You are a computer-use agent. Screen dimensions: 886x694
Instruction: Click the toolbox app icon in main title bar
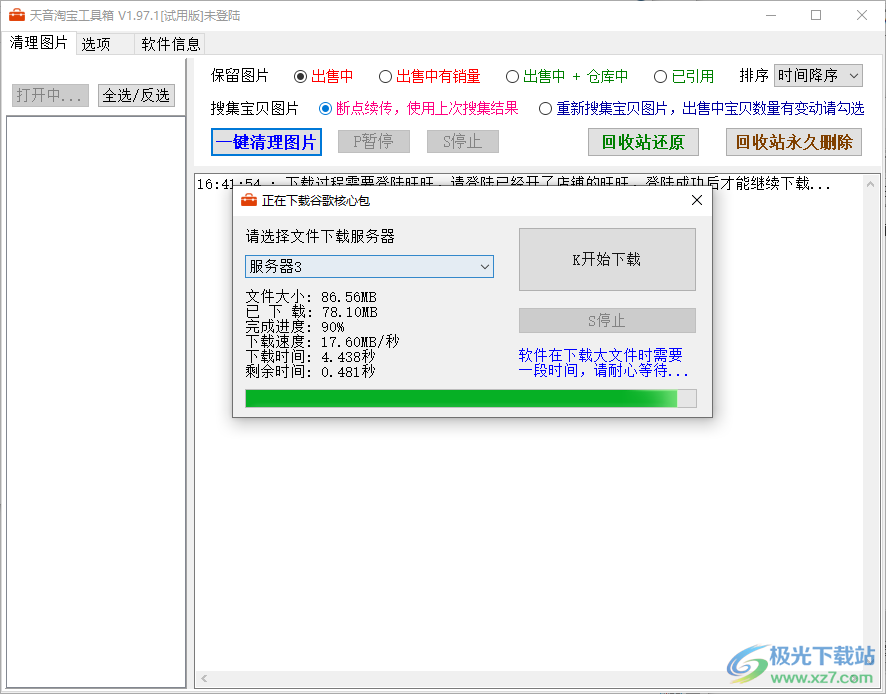coord(17,15)
